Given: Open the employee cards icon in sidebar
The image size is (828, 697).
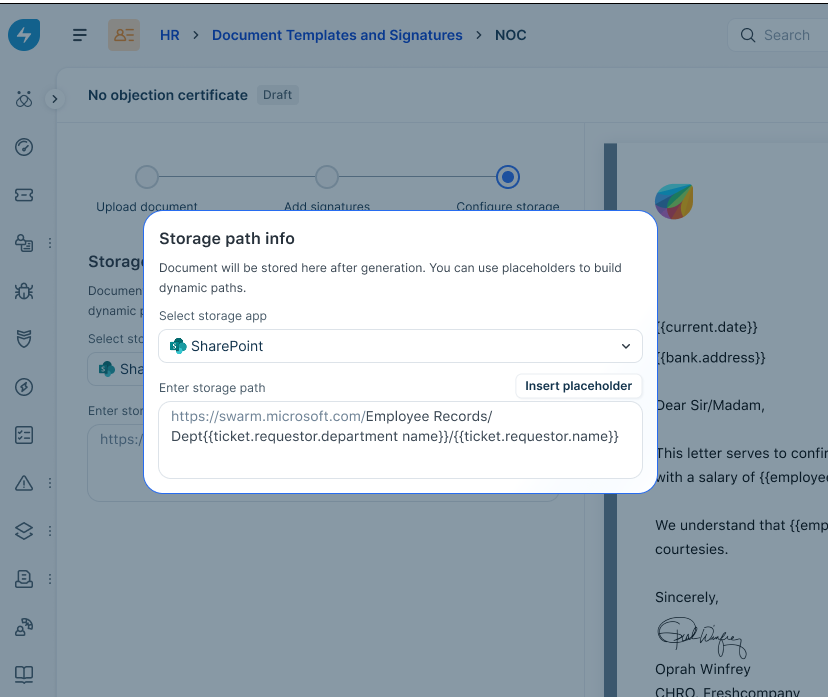Looking at the screenshot, I should 24,243.
